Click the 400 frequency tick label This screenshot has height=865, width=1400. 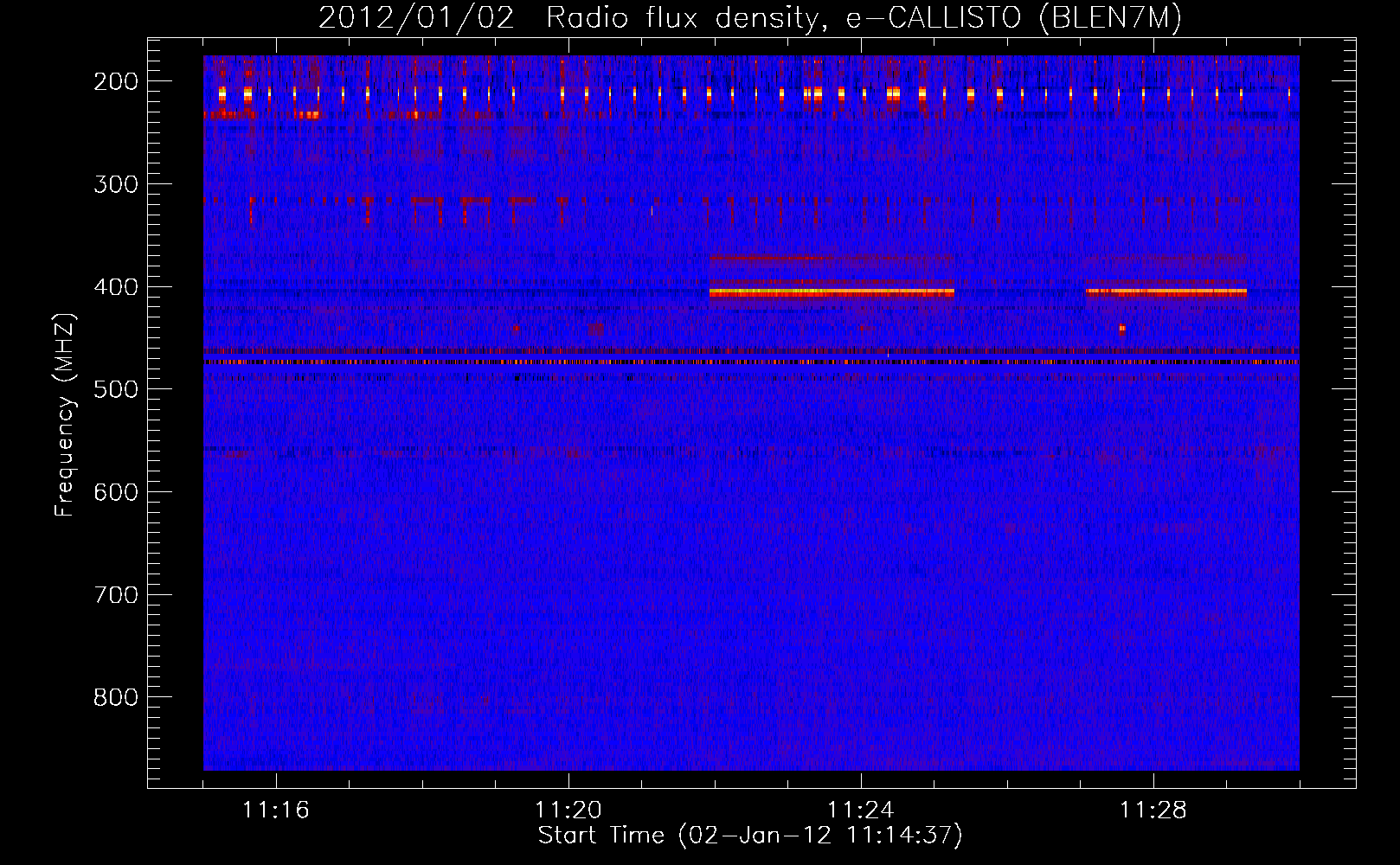tap(116, 287)
